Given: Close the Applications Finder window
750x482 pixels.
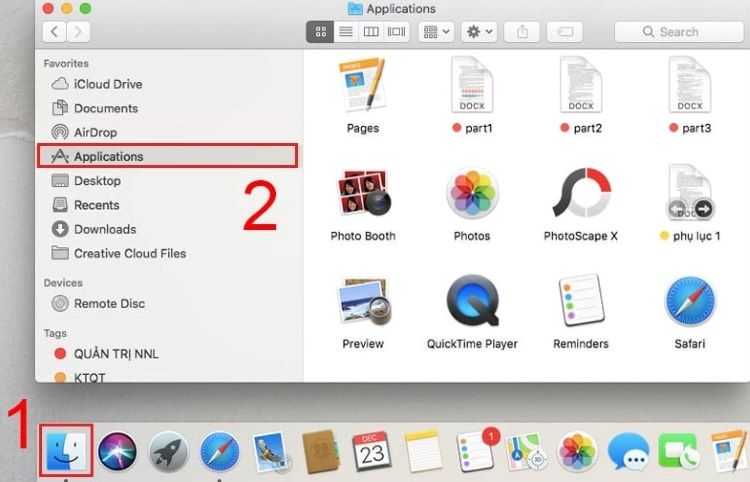Looking at the screenshot, I should pyautogui.click(x=48, y=8).
